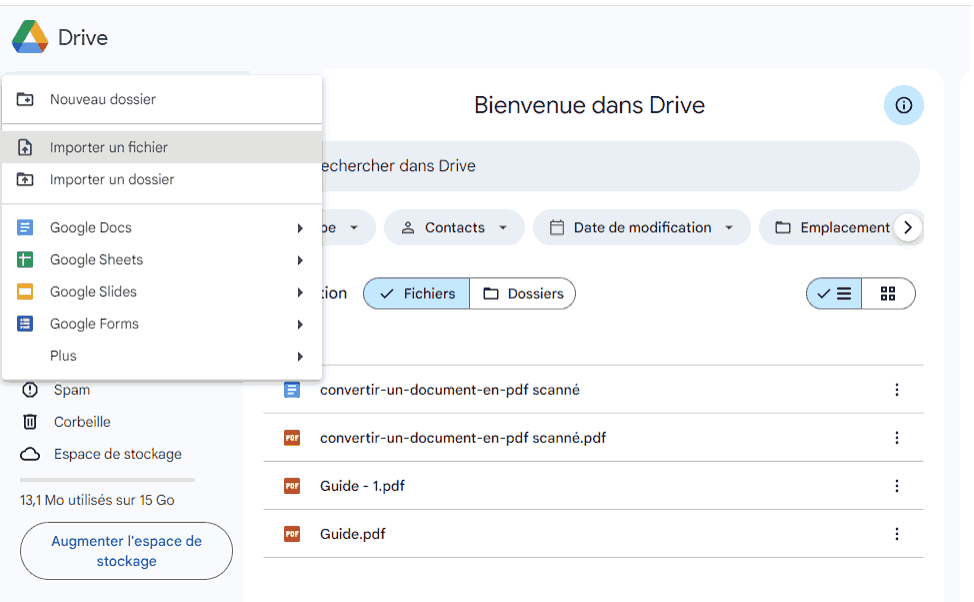Expand the Google Sheets submenu arrow
Viewport: 974px width, 602px height.
[300, 260]
